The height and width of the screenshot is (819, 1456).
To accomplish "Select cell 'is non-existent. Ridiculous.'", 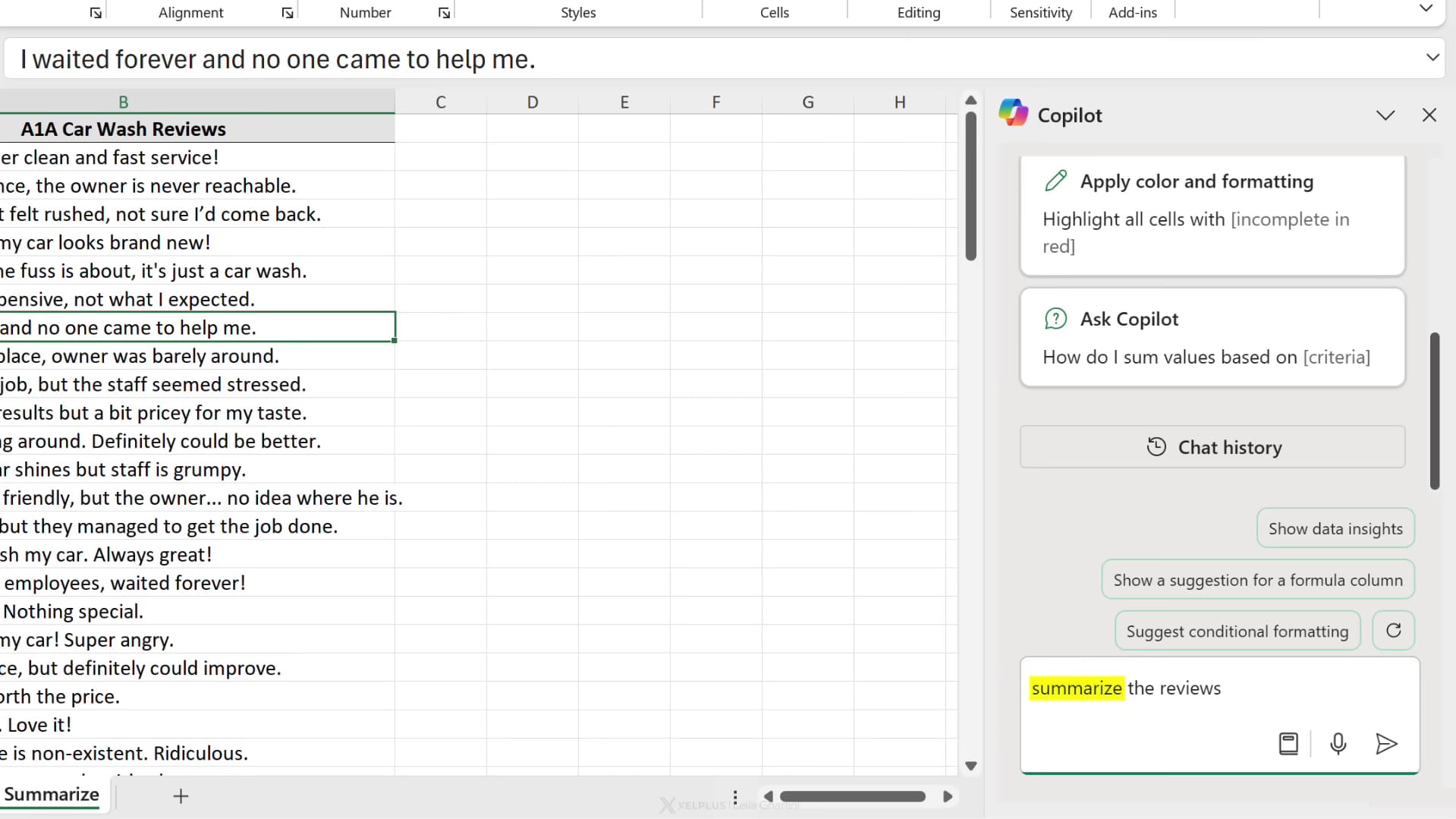I will point(197,754).
